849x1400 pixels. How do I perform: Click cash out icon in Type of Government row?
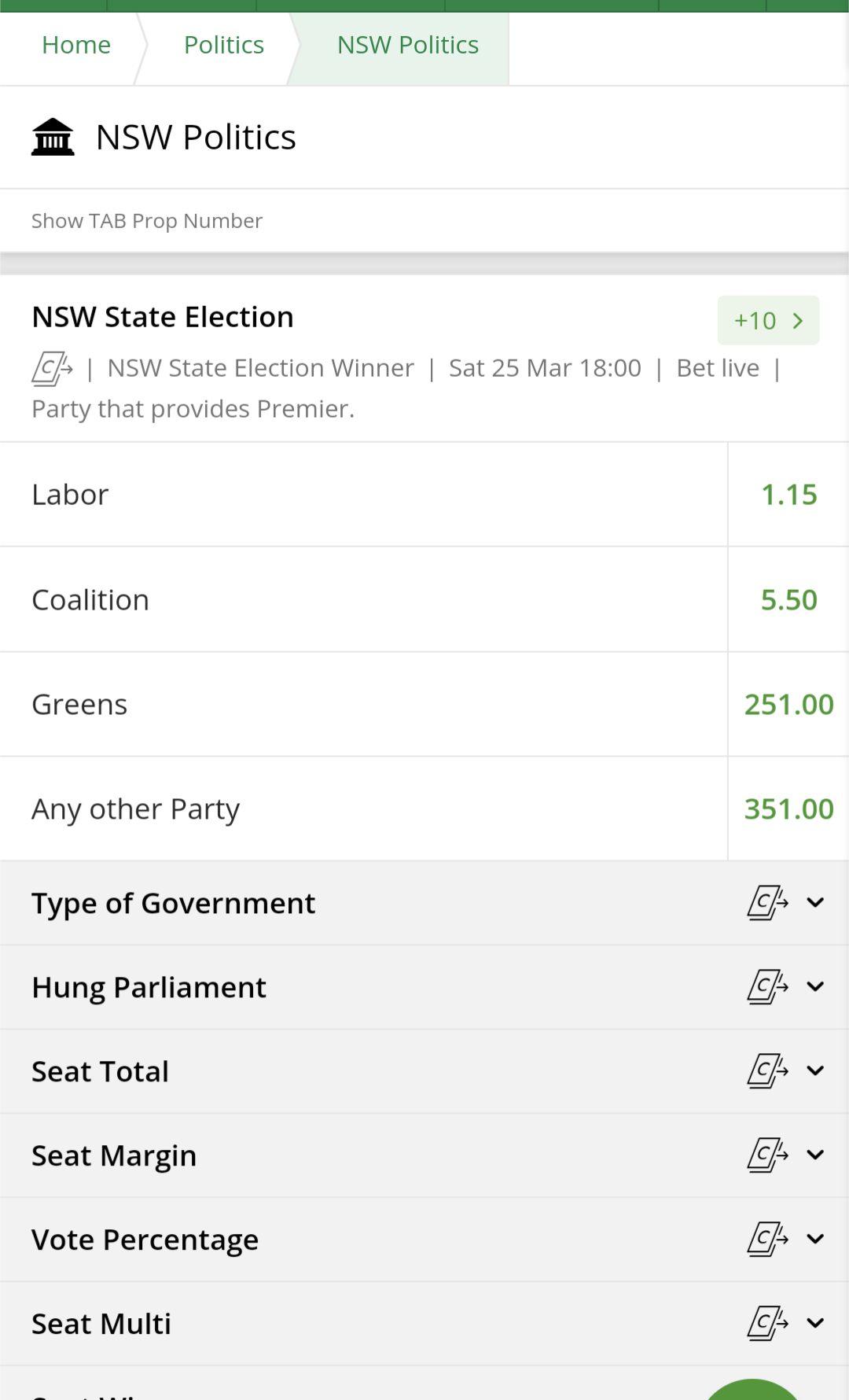pos(767,903)
